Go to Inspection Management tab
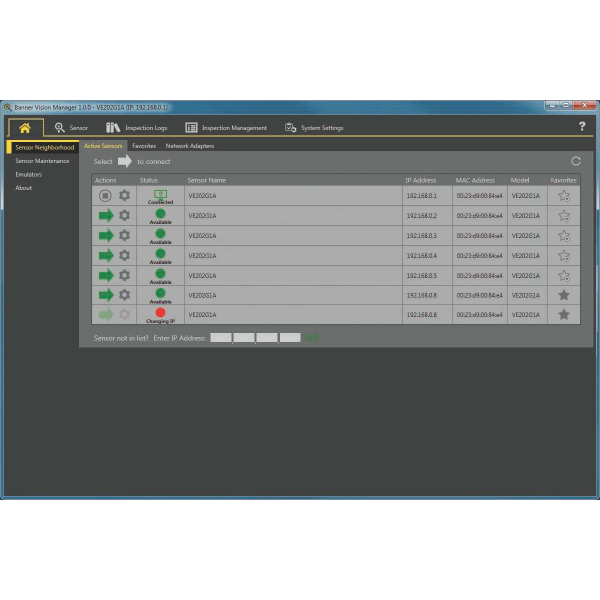Image resolution: width=600 pixels, height=600 pixels. click(226, 128)
